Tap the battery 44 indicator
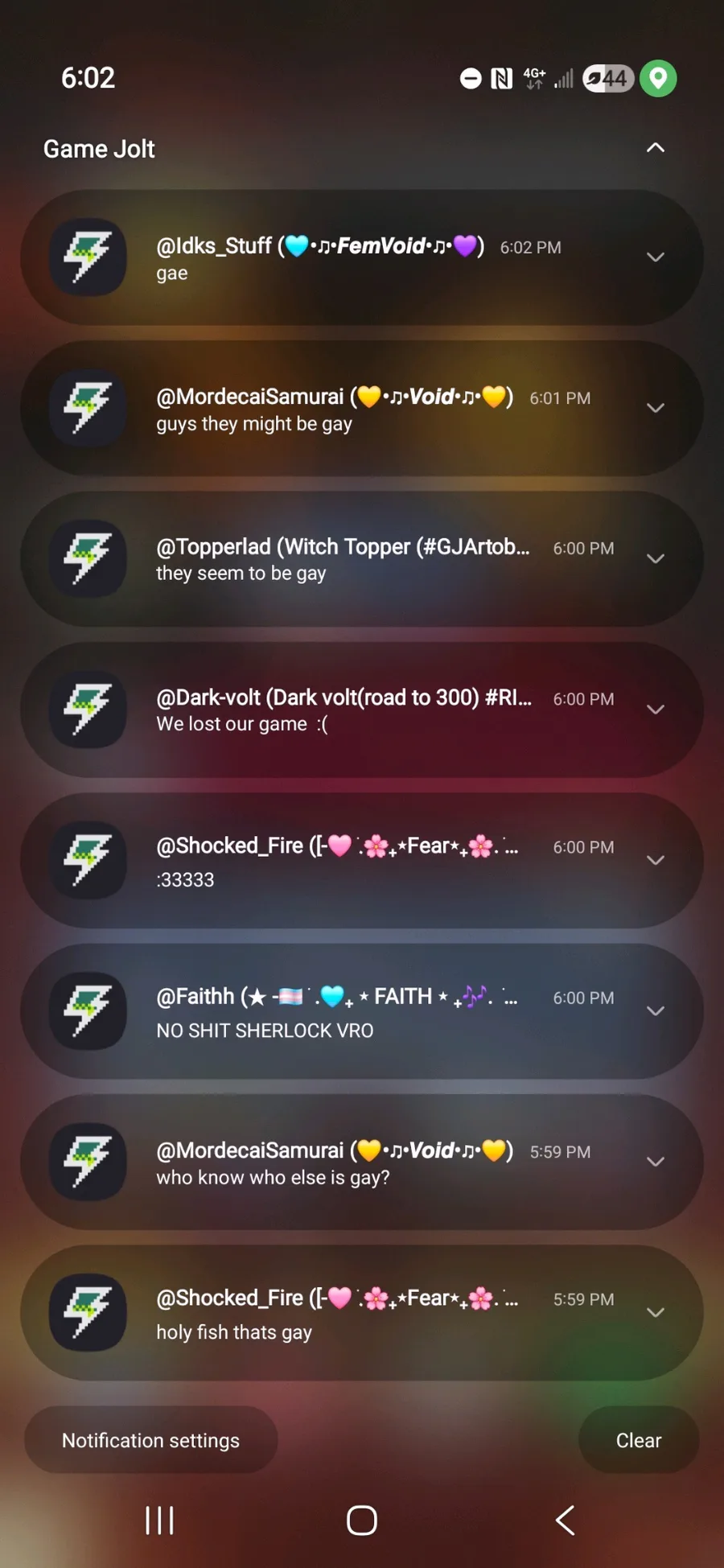The height and width of the screenshot is (1568, 724). (608, 78)
